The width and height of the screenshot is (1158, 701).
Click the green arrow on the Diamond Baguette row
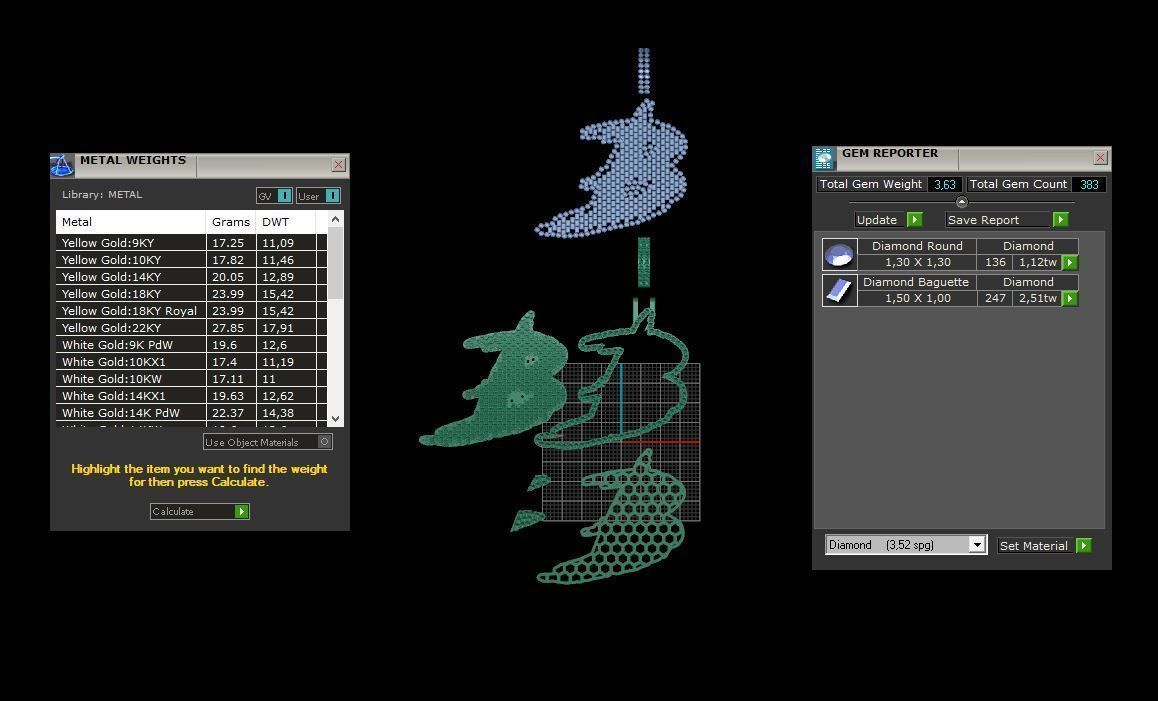(1069, 298)
